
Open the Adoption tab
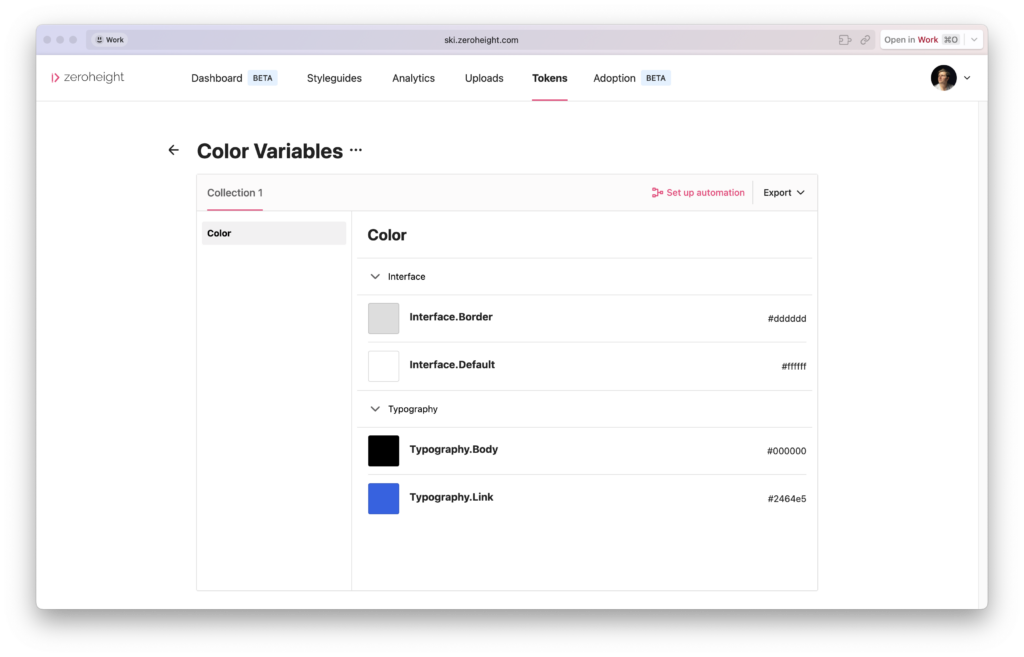tap(614, 78)
